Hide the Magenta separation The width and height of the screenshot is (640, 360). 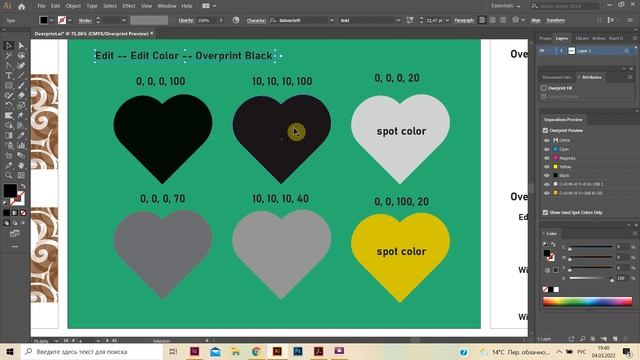tap(547, 158)
